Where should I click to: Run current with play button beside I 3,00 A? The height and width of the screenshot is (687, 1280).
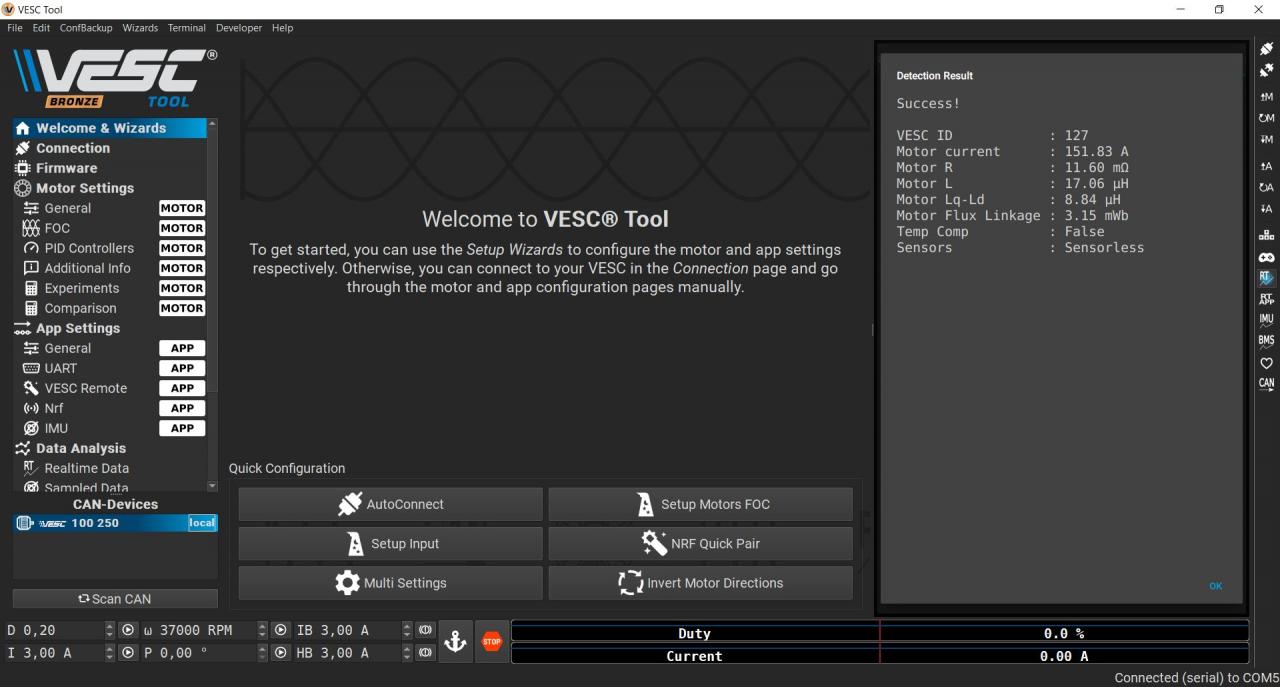click(x=127, y=653)
